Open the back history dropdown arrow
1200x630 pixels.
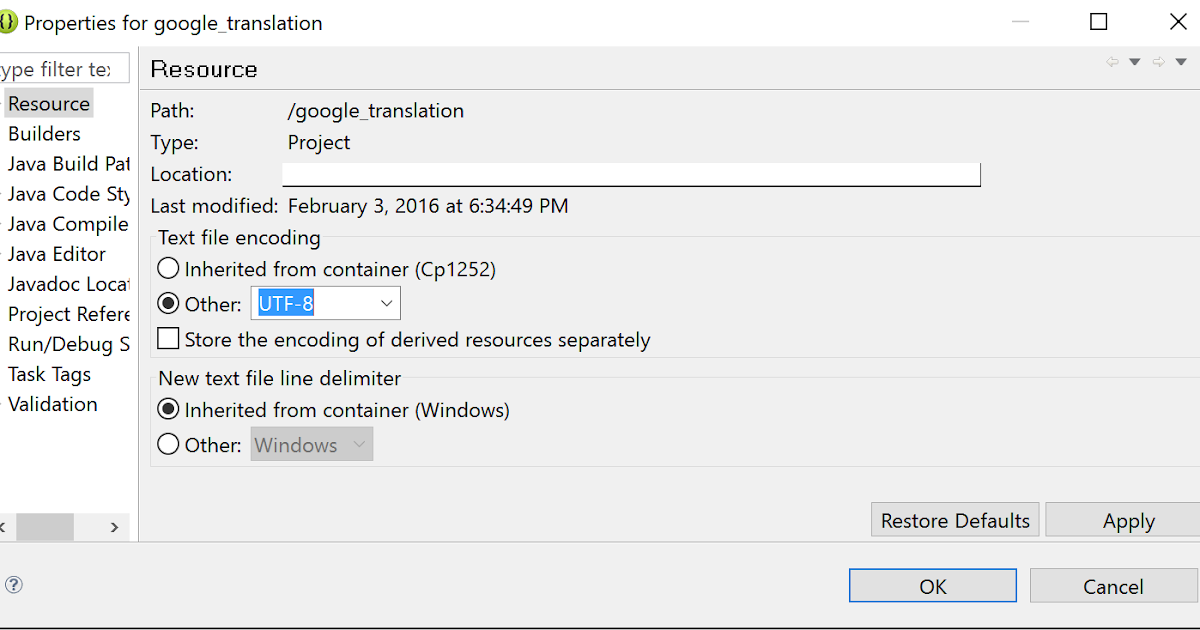click(1135, 62)
